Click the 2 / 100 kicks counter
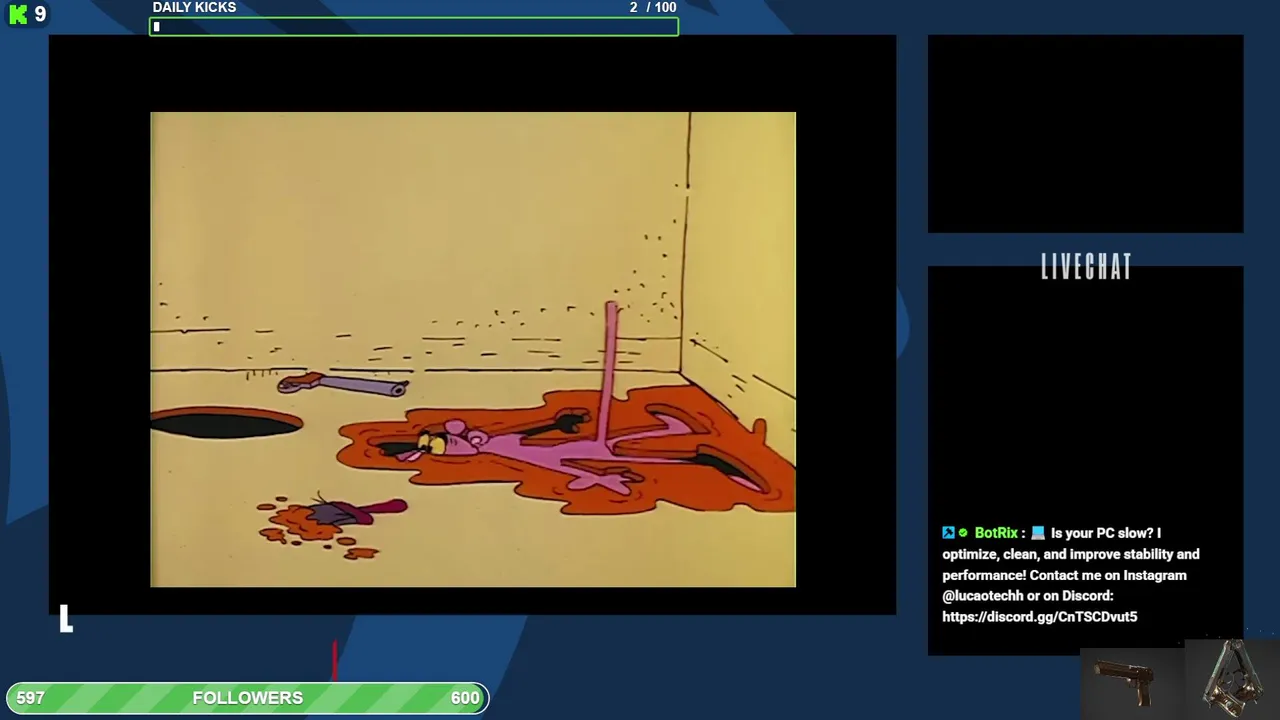Image resolution: width=1280 pixels, height=720 pixels. (x=653, y=8)
